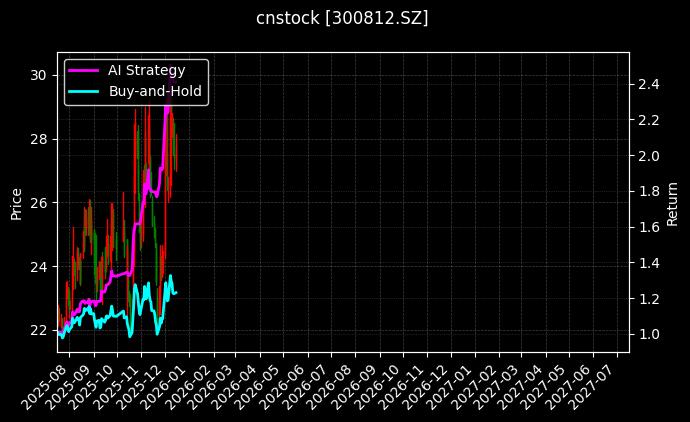Click the return tick label '1.2'

649,299
